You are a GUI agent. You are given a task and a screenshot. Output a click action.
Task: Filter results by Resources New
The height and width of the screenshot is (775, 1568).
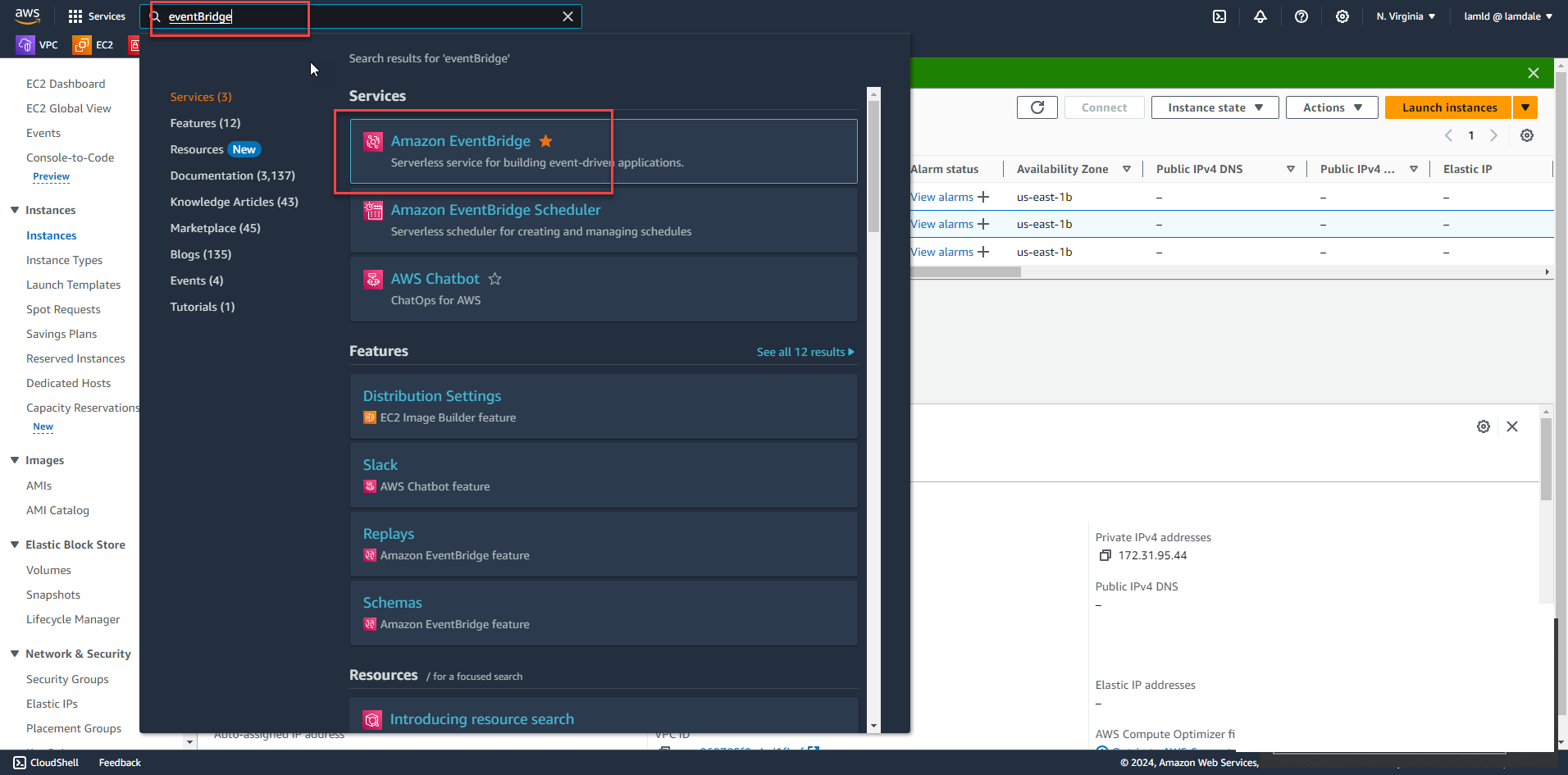[x=216, y=149]
